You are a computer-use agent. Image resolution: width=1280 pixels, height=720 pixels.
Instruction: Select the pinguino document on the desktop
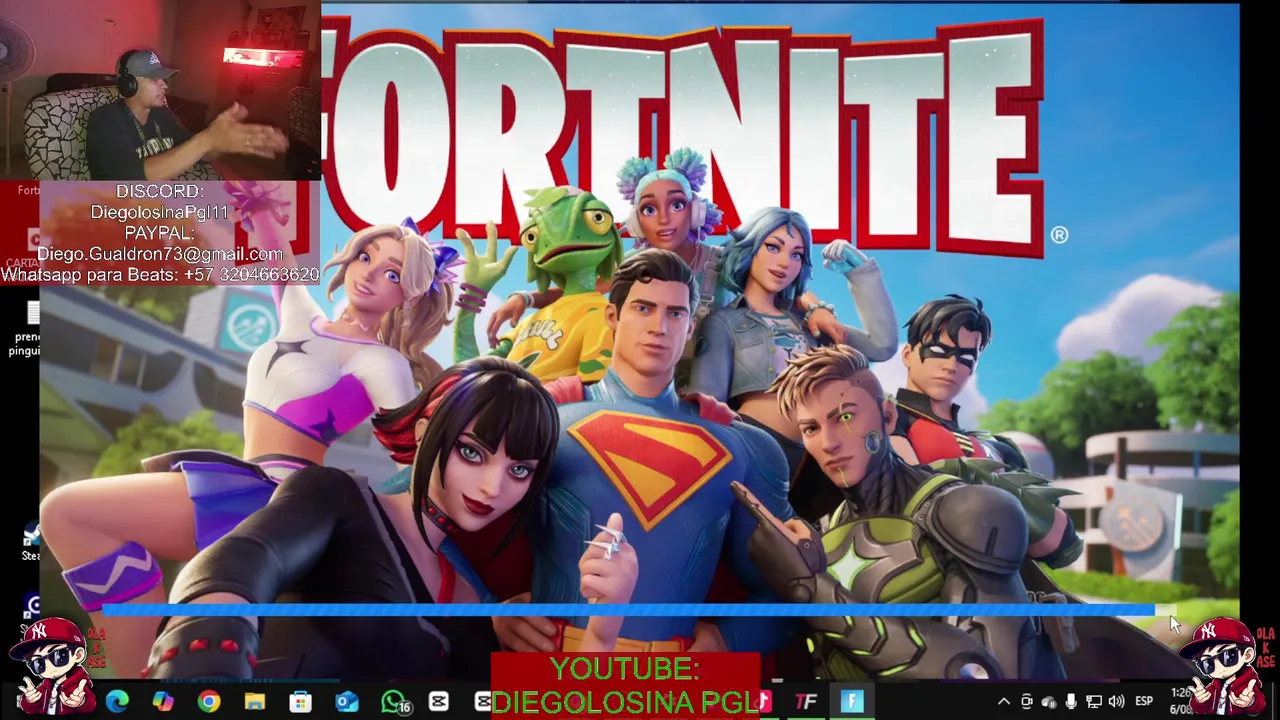(x=27, y=330)
